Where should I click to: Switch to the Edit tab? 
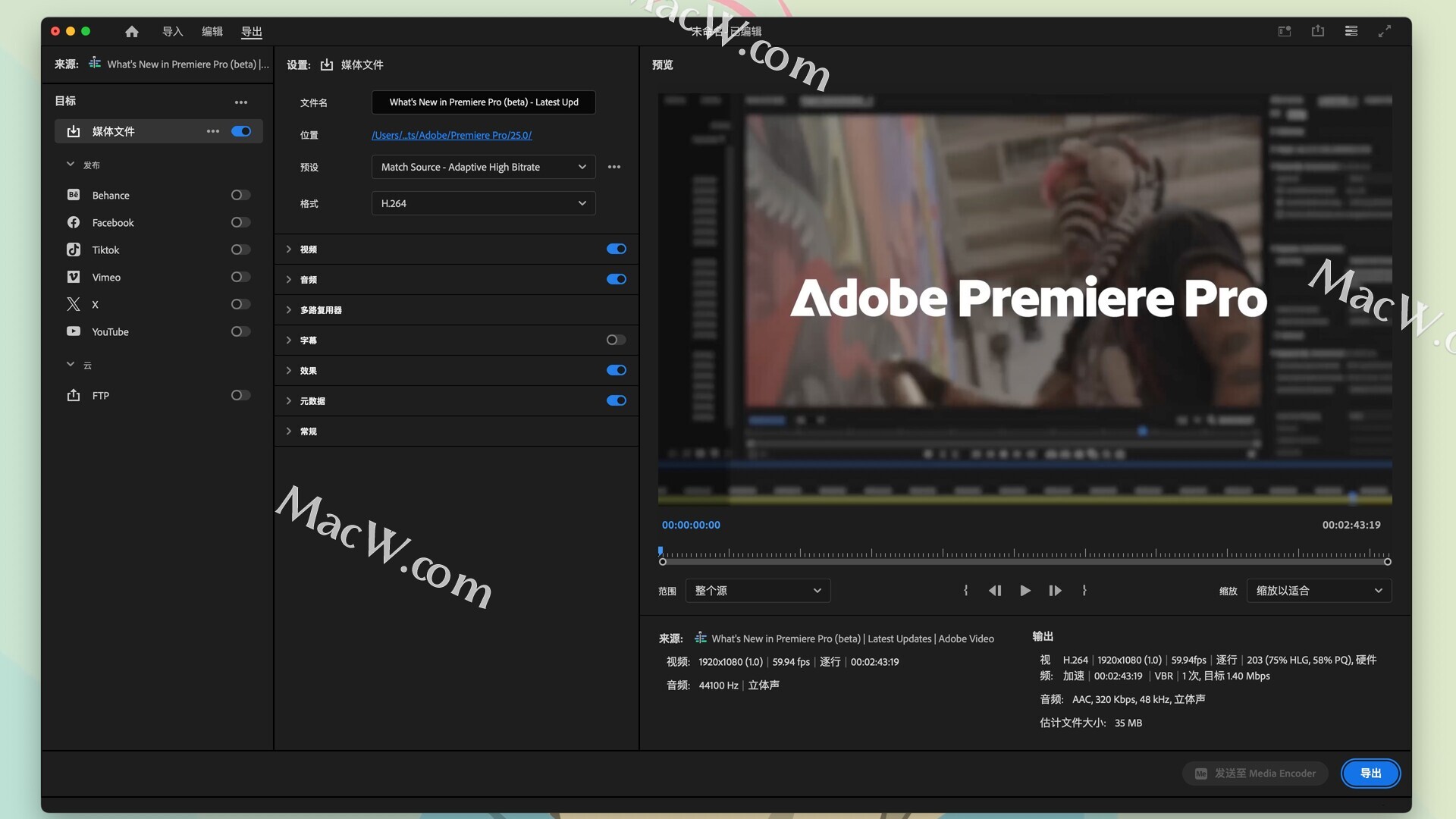pos(212,31)
